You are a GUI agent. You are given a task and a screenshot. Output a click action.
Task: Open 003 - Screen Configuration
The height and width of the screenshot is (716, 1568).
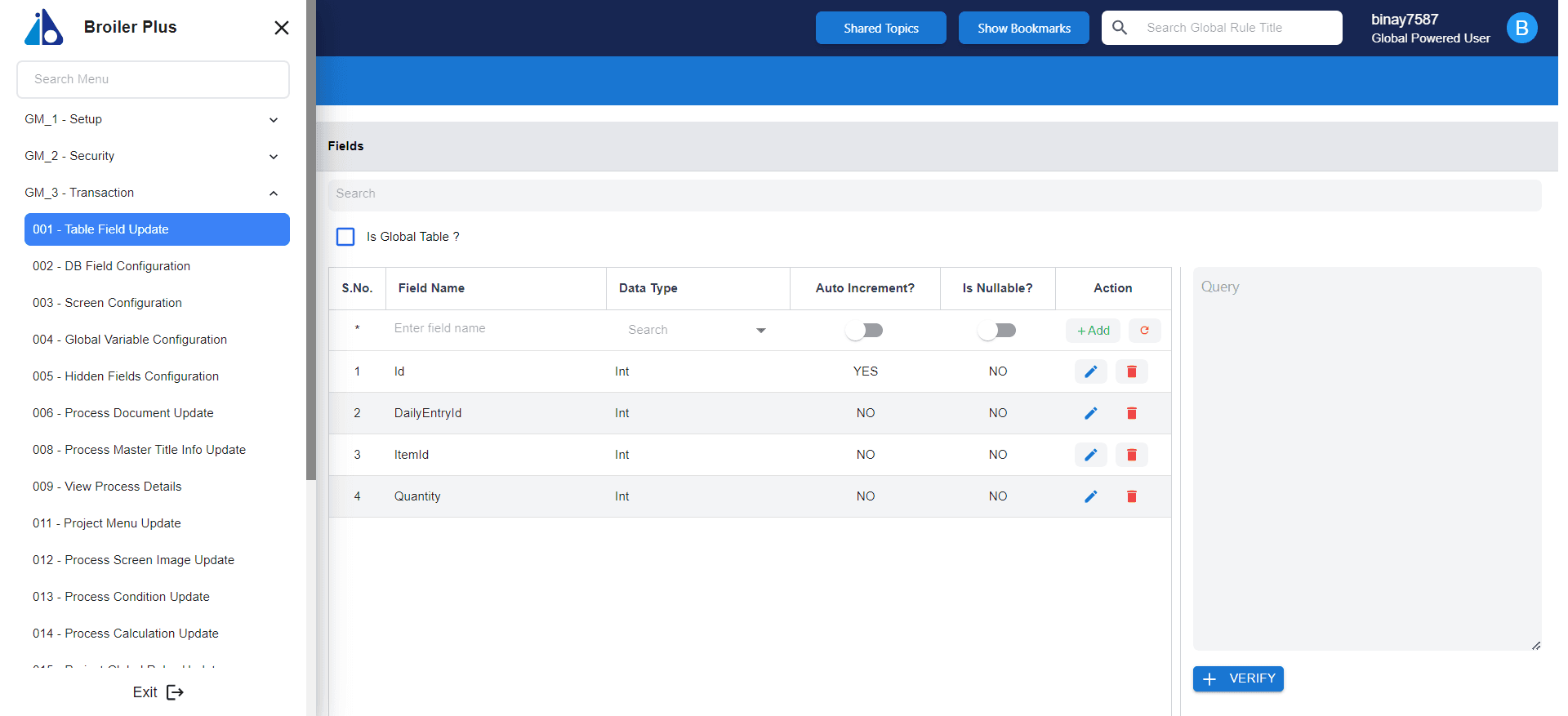click(x=157, y=303)
